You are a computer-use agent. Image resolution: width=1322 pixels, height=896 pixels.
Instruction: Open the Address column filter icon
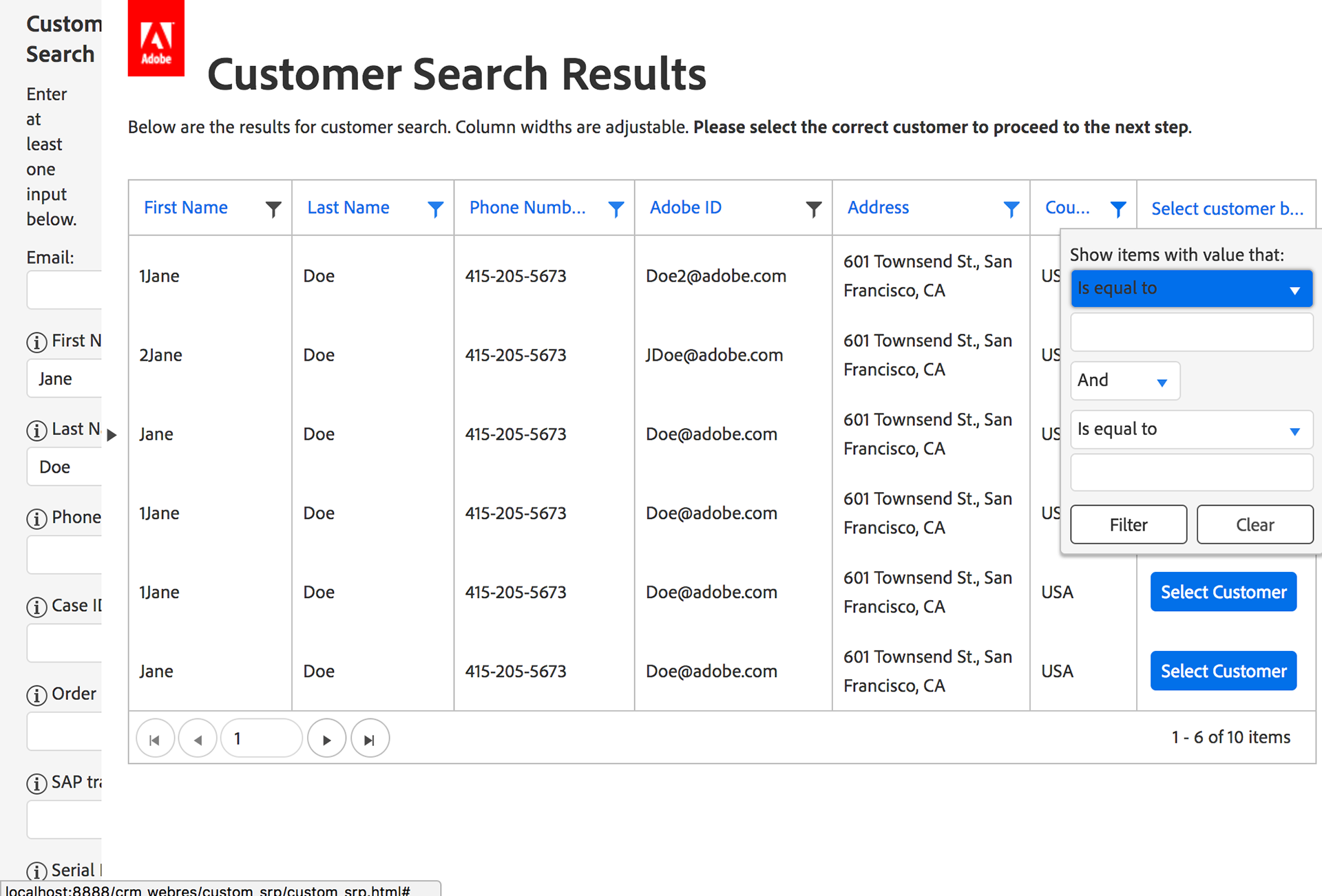(1011, 209)
